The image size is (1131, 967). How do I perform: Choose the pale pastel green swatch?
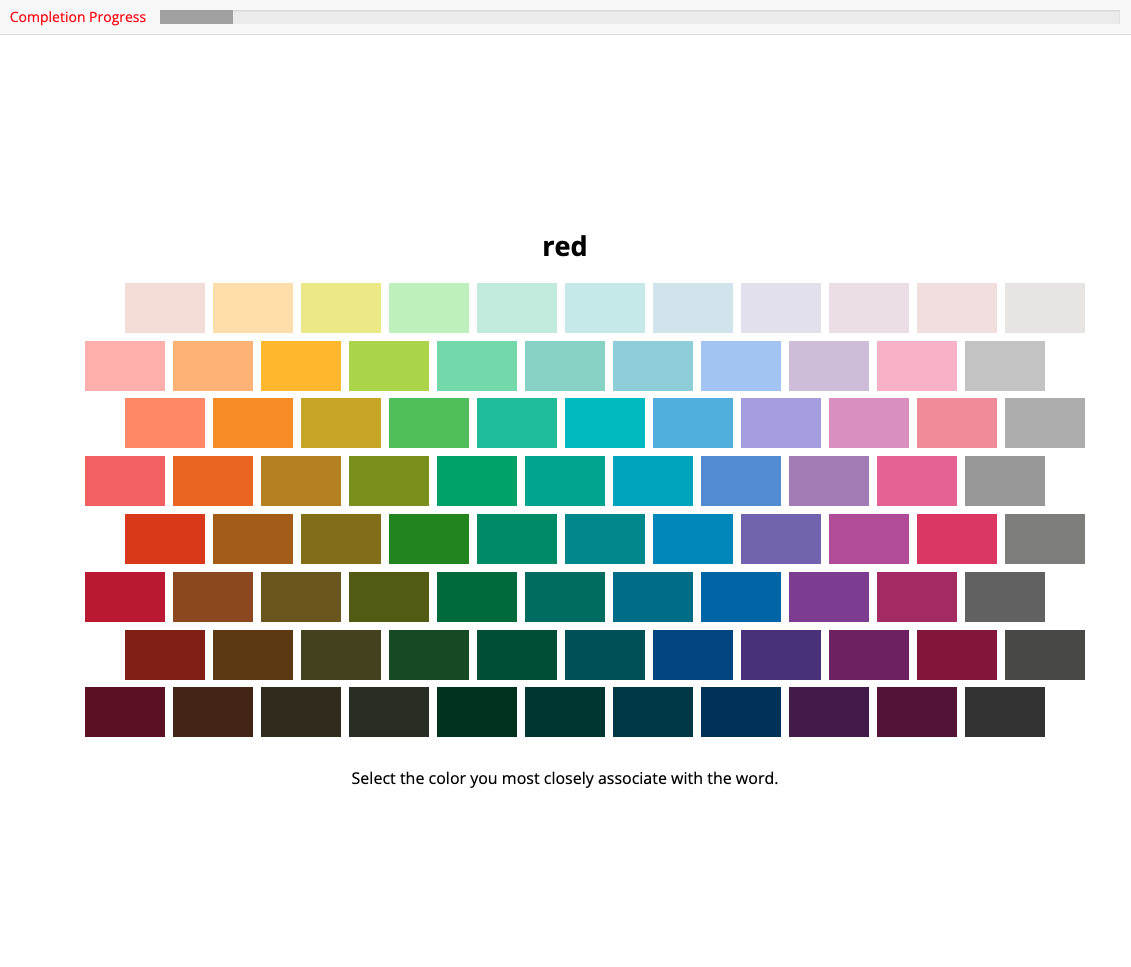[x=429, y=308]
